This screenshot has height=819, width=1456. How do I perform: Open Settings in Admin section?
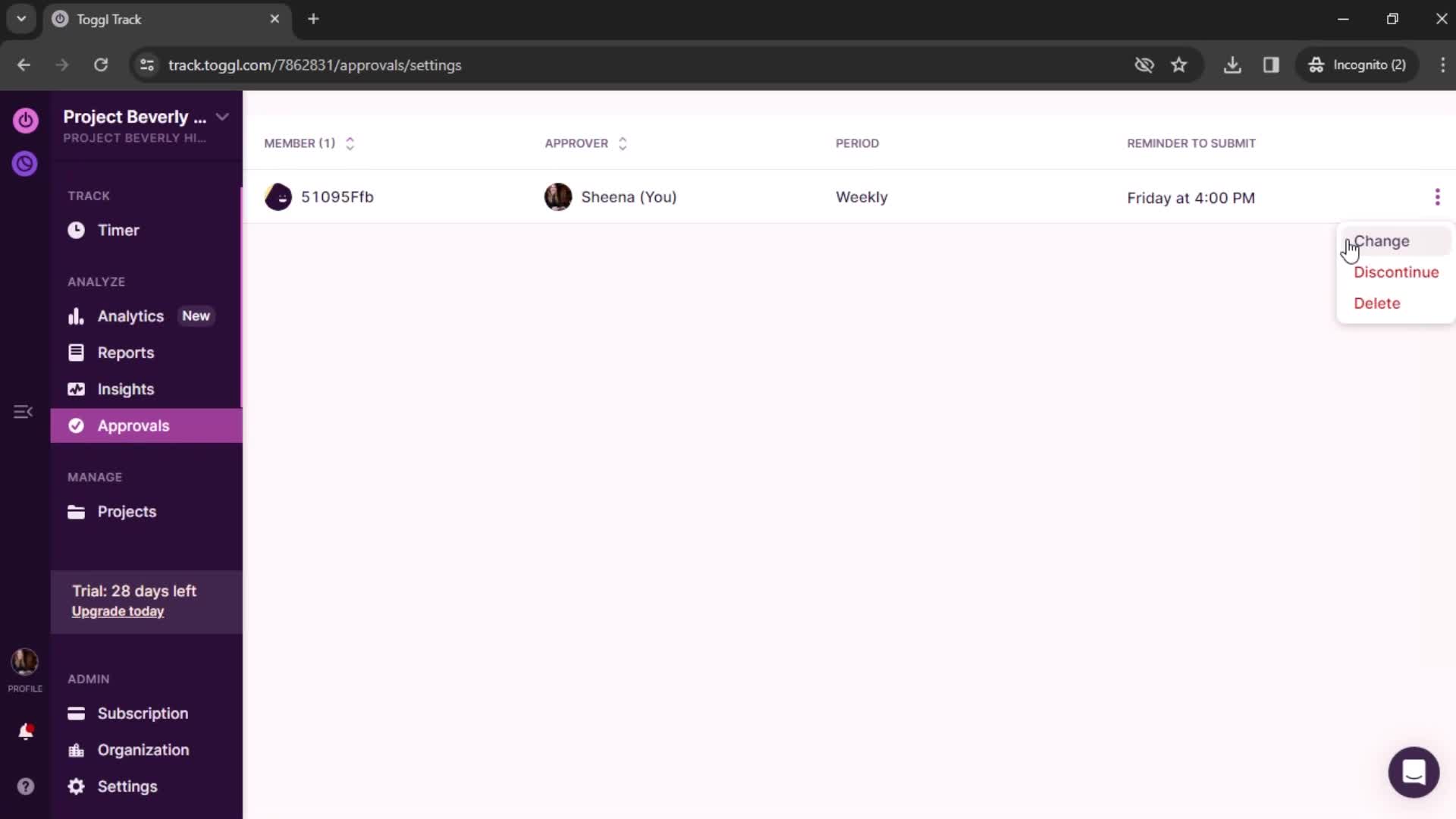point(127,786)
